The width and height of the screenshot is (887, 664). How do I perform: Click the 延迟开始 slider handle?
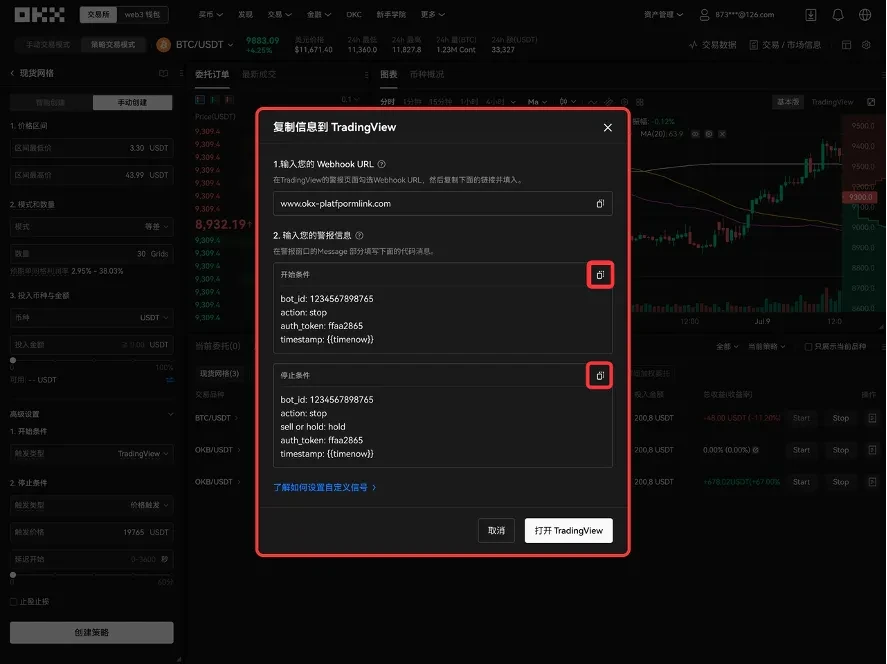[13, 575]
